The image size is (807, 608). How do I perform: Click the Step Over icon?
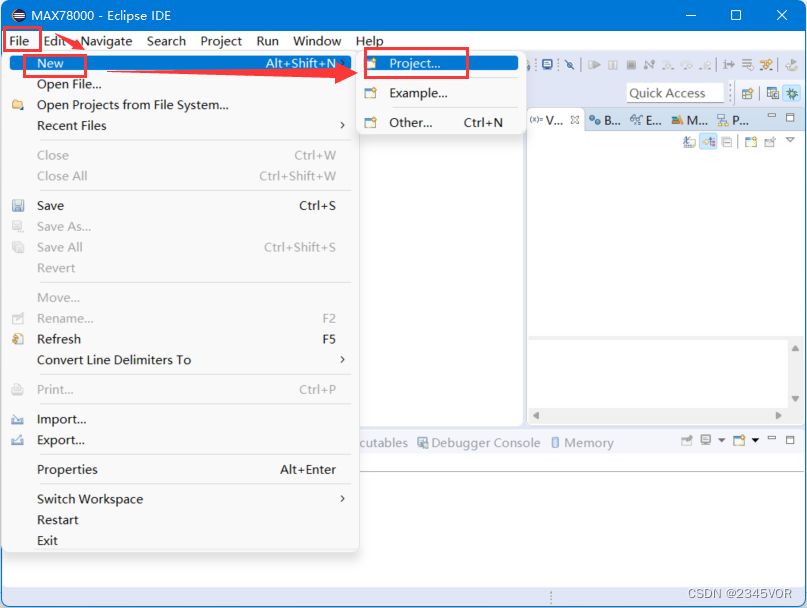click(687, 65)
